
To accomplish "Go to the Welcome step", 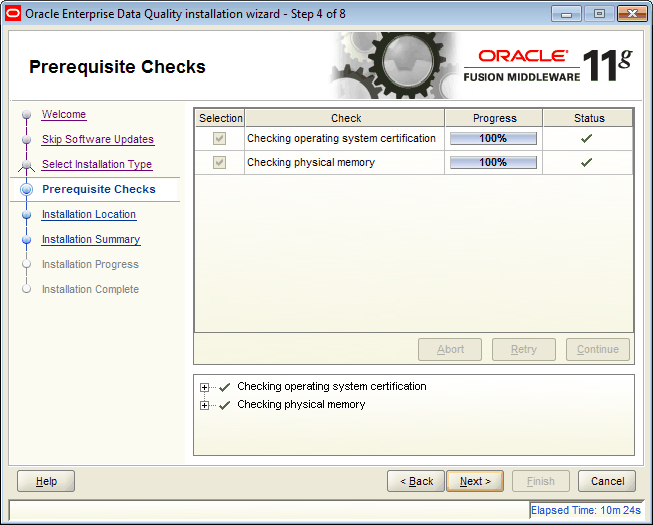I will (x=64, y=114).
